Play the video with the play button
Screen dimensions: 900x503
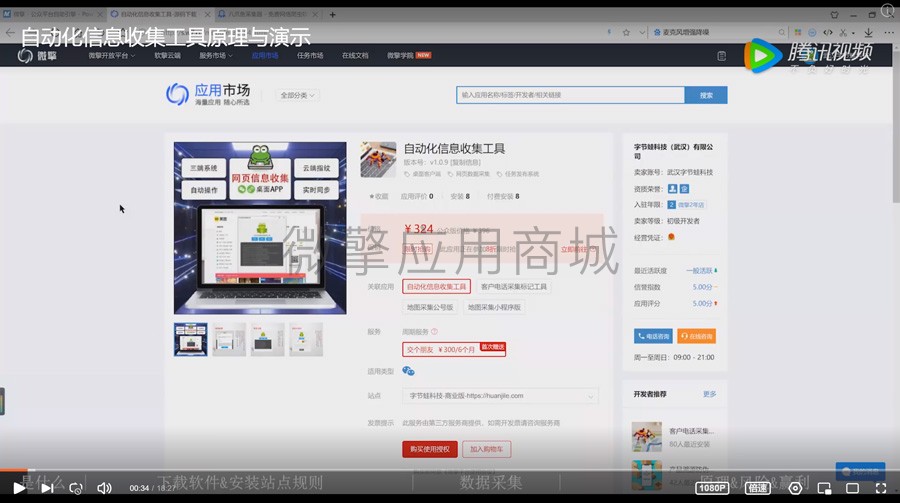(19, 487)
